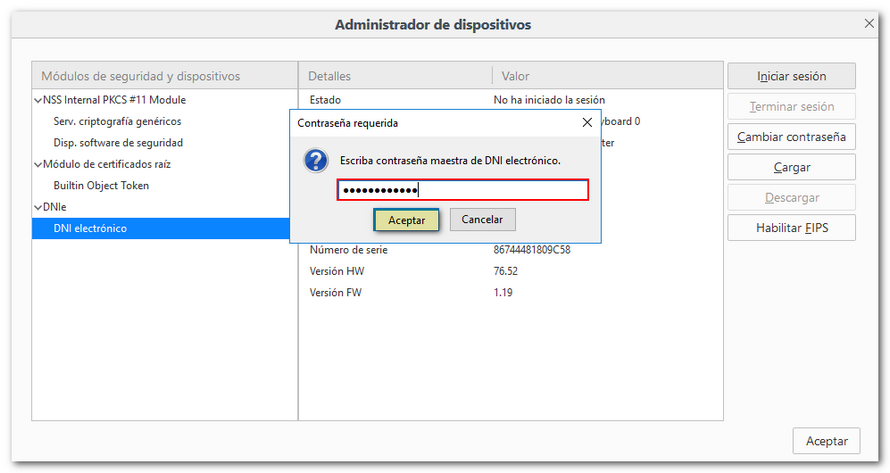
Task: Select the DNI electrónico tree item
Action: tap(90, 229)
